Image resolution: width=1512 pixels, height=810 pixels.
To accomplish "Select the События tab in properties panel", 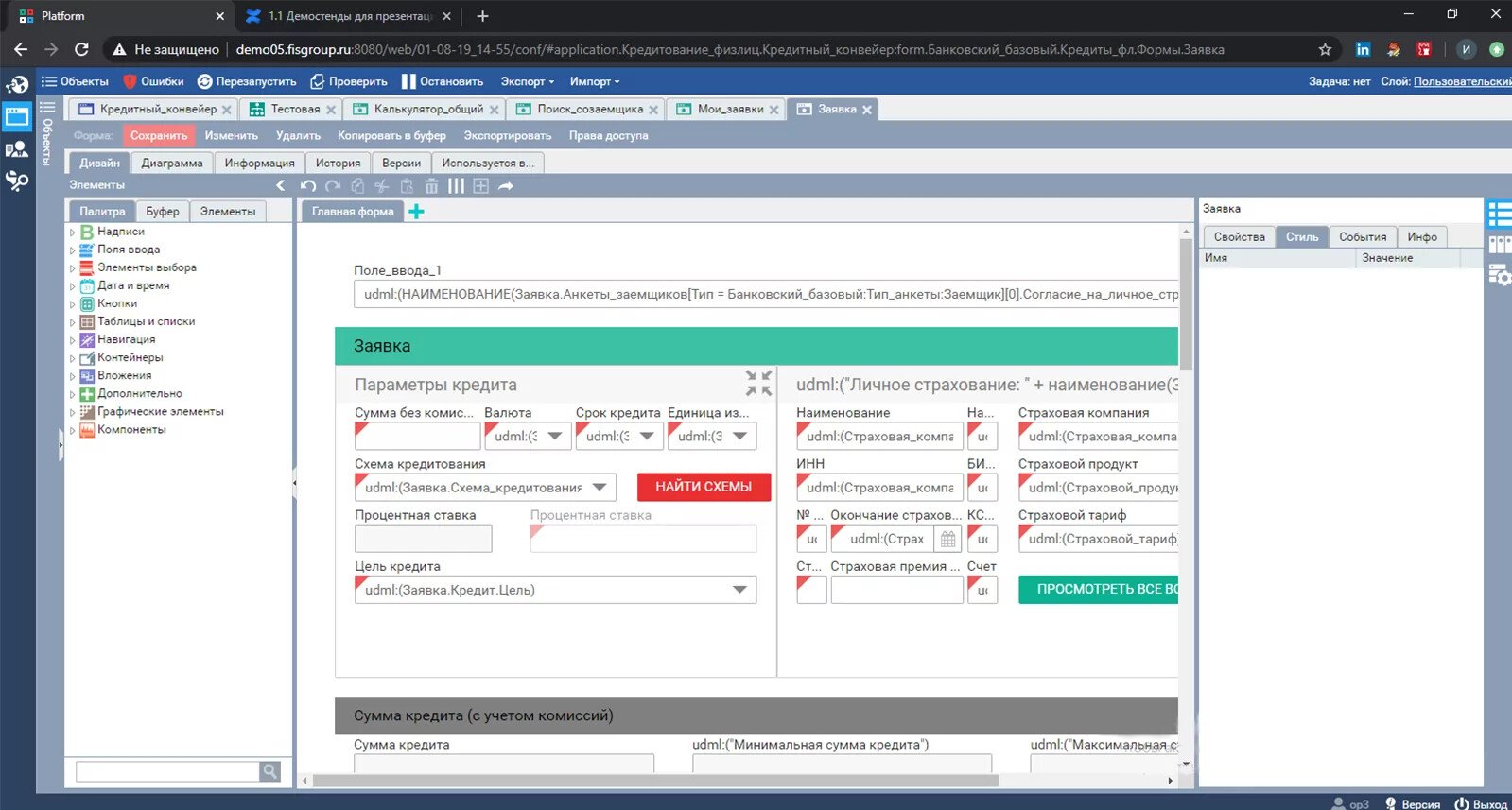I will (x=1362, y=237).
